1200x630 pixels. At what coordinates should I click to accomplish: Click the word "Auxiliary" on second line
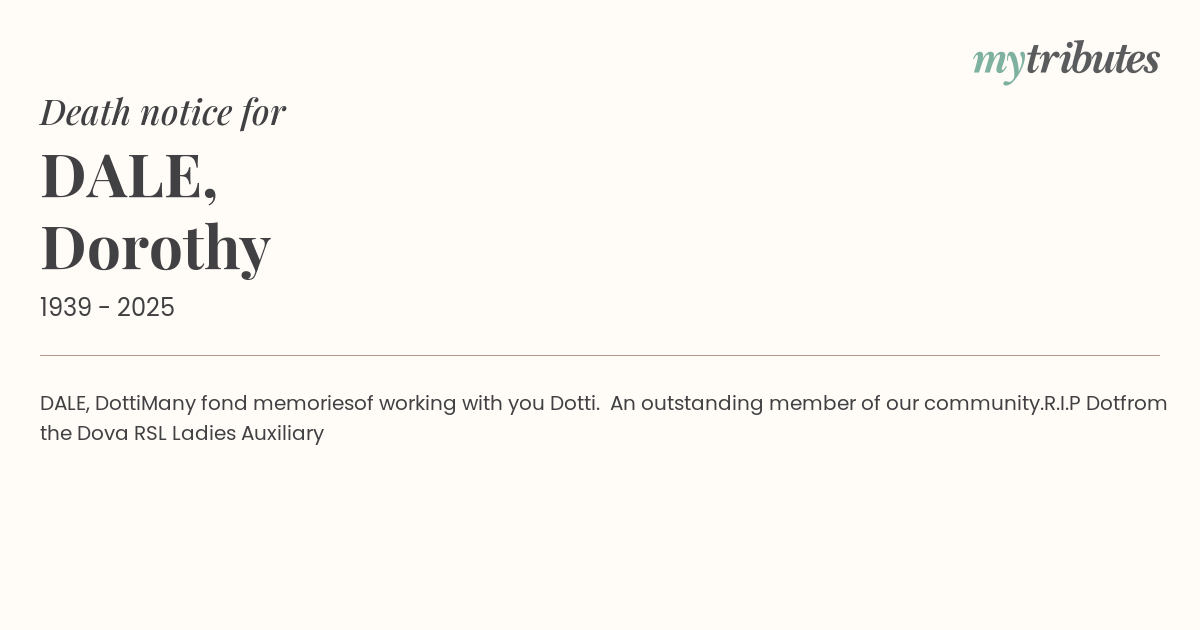(x=282, y=434)
